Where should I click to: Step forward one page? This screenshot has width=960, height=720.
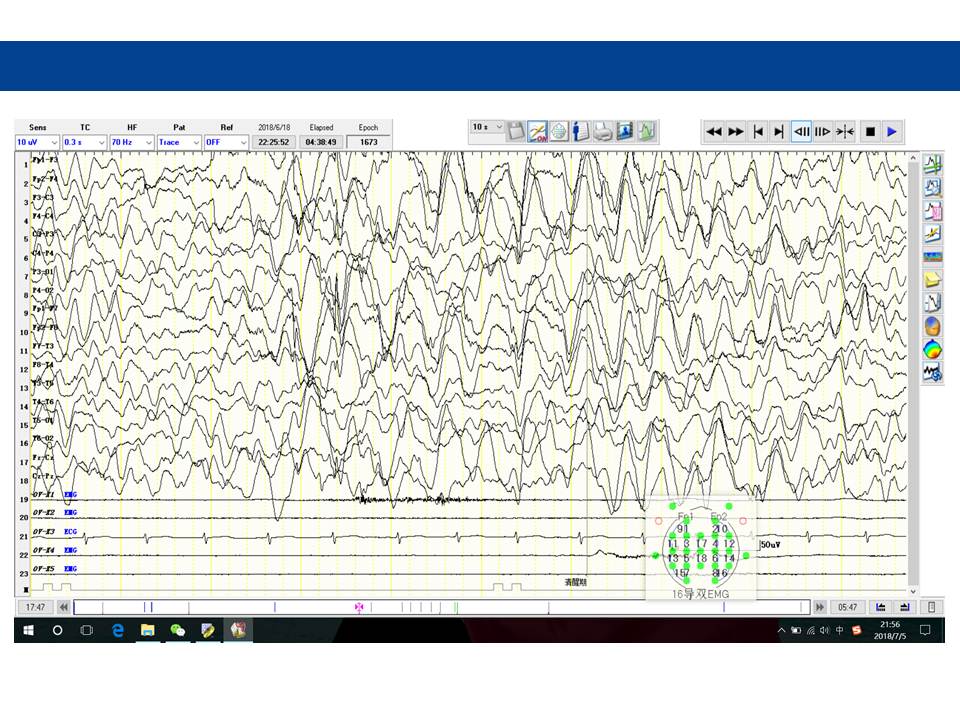(823, 132)
